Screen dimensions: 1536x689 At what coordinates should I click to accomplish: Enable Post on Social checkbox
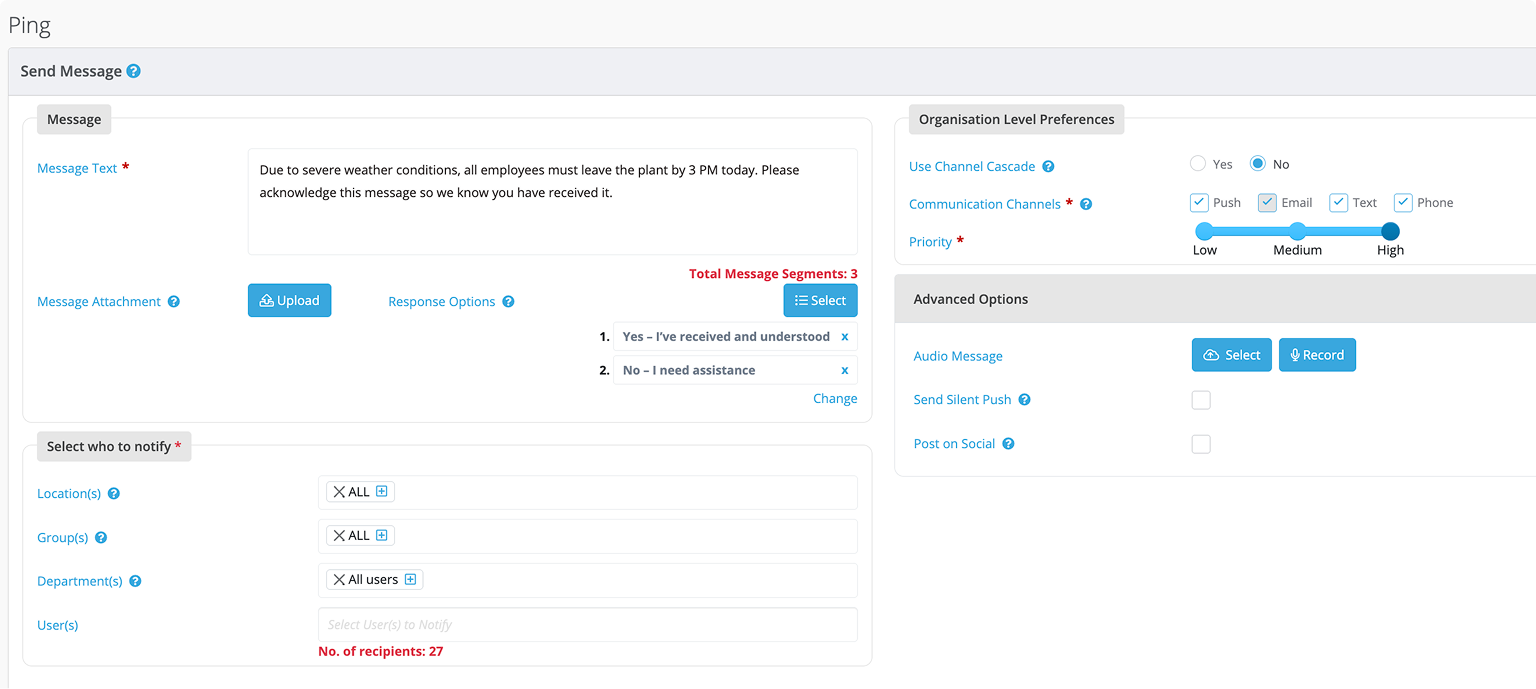(1201, 444)
